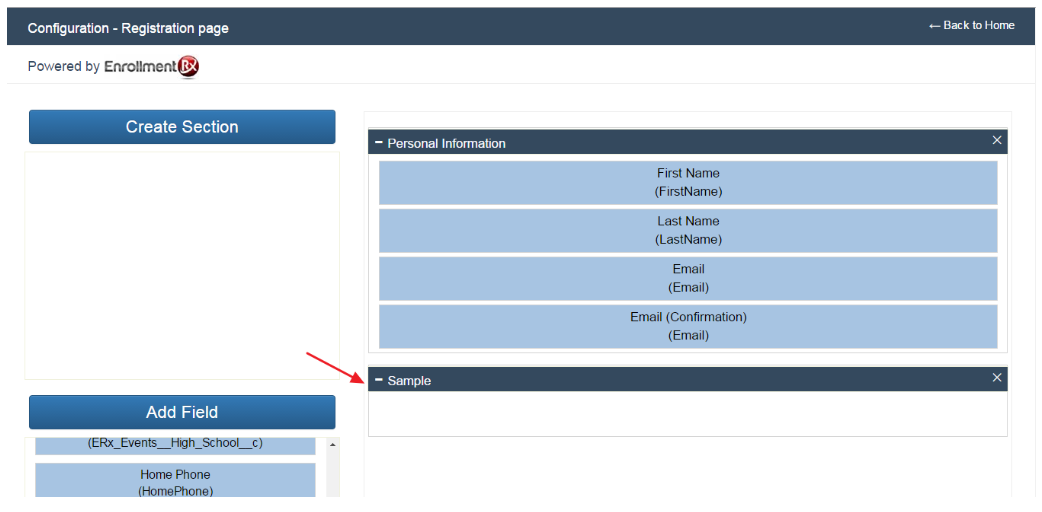Image resolution: width=1042 pixels, height=512 pixels.
Task: Pick the ERx_Events__High_School__c field item
Action: click(175, 444)
